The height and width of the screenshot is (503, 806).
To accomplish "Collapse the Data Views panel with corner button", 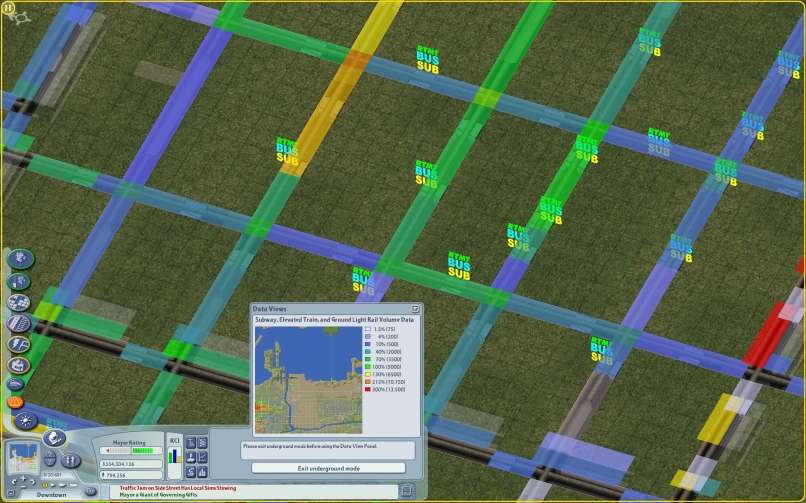I will coord(415,308).
